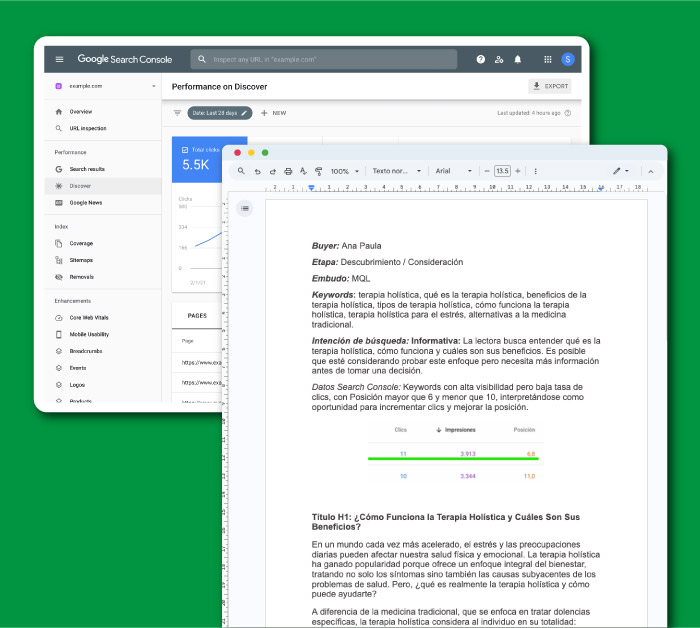Screen dimensions: 700x628
Task: Open the text style 'Texto normal' dropdown
Action: click(x=396, y=171)
